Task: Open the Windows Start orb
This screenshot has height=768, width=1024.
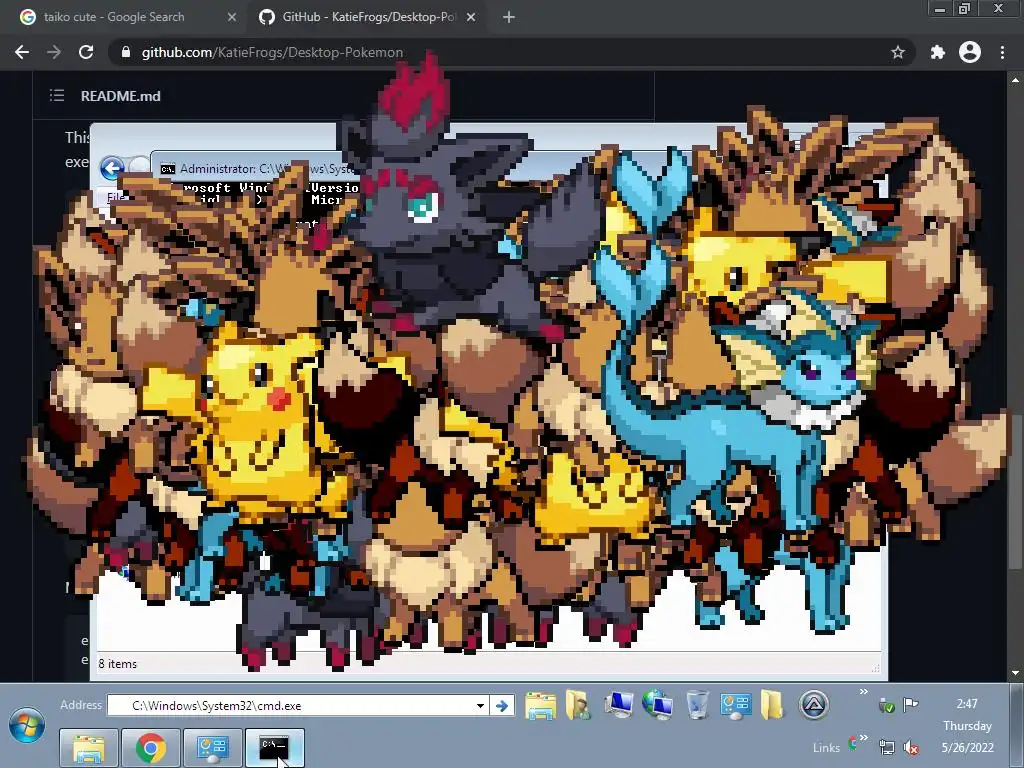Action: (x=27, y=725)
